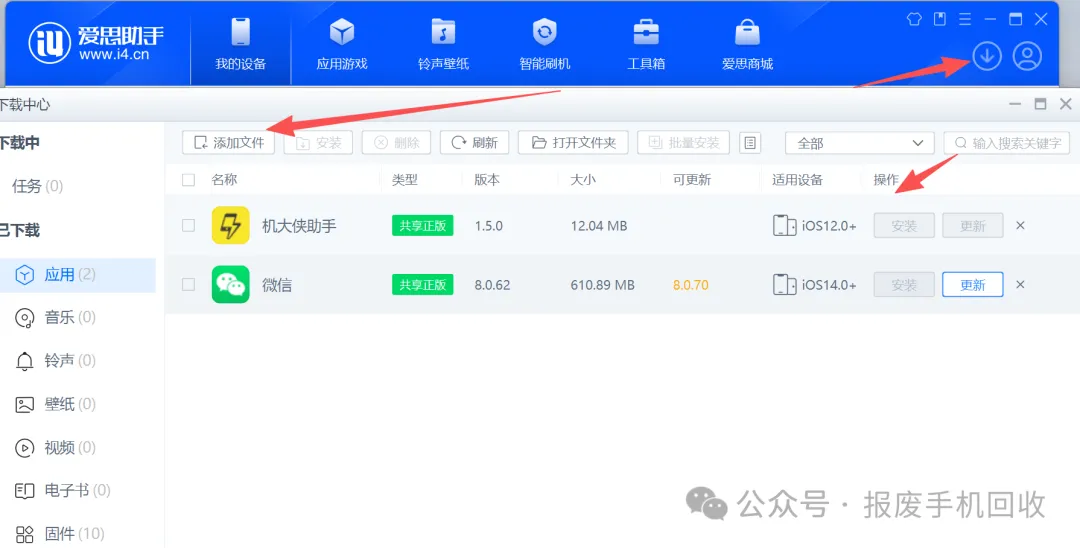
Task: Sort by 大小 column header
Action: coord(583,180)
